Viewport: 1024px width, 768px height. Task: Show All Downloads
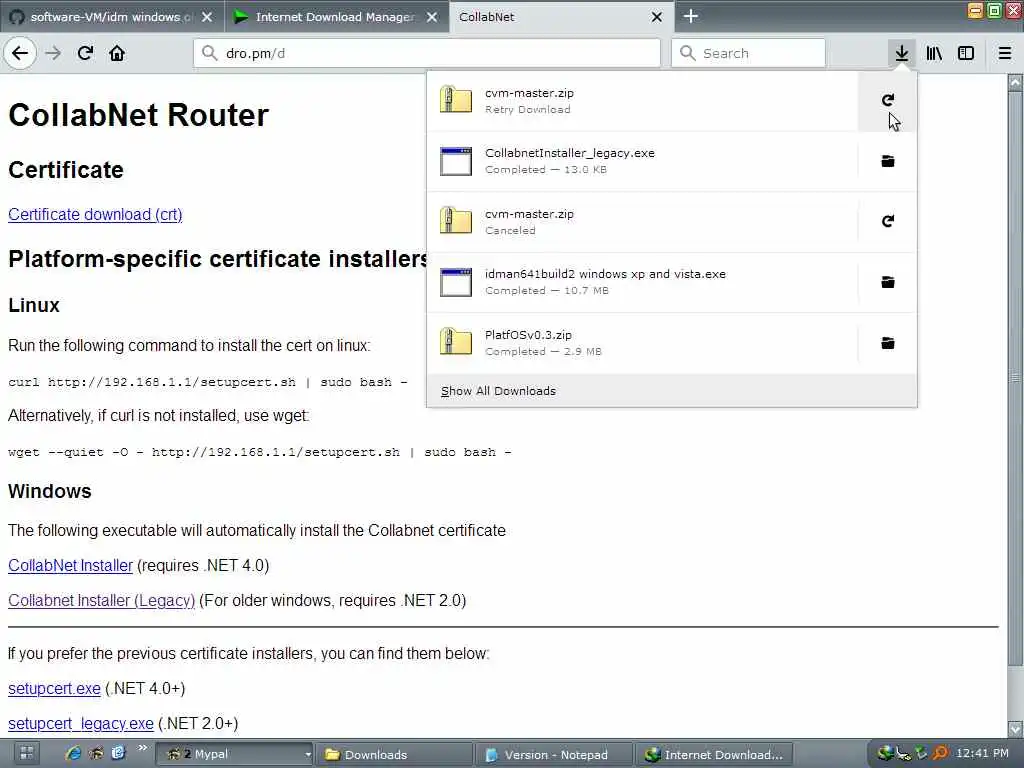(x=498, y=391)
